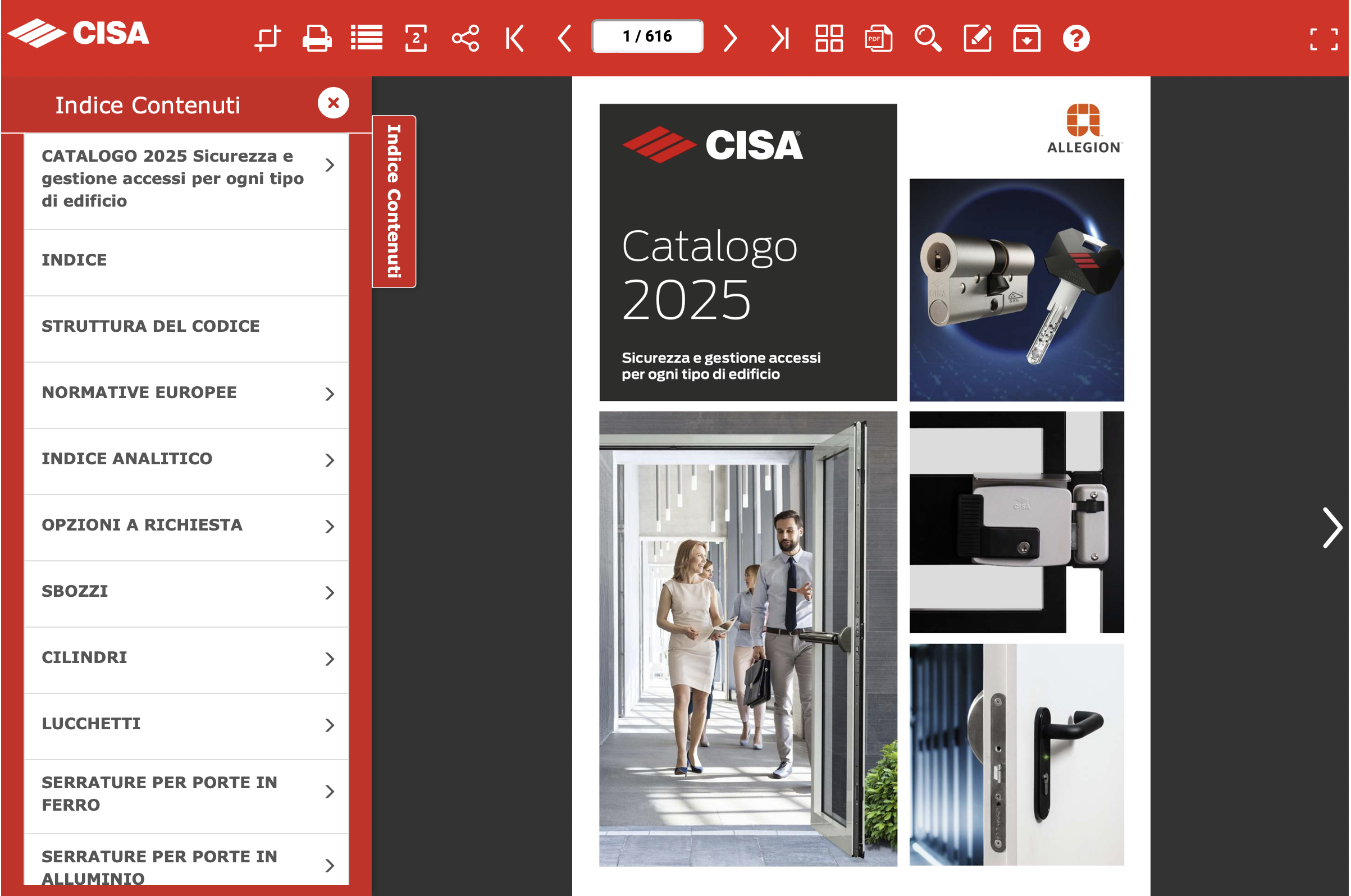The height and width of the screenshot is (896, 1351).
Task: Toggle the table of contents list icon
Action: pyautogui.click(x=366, y=38)
